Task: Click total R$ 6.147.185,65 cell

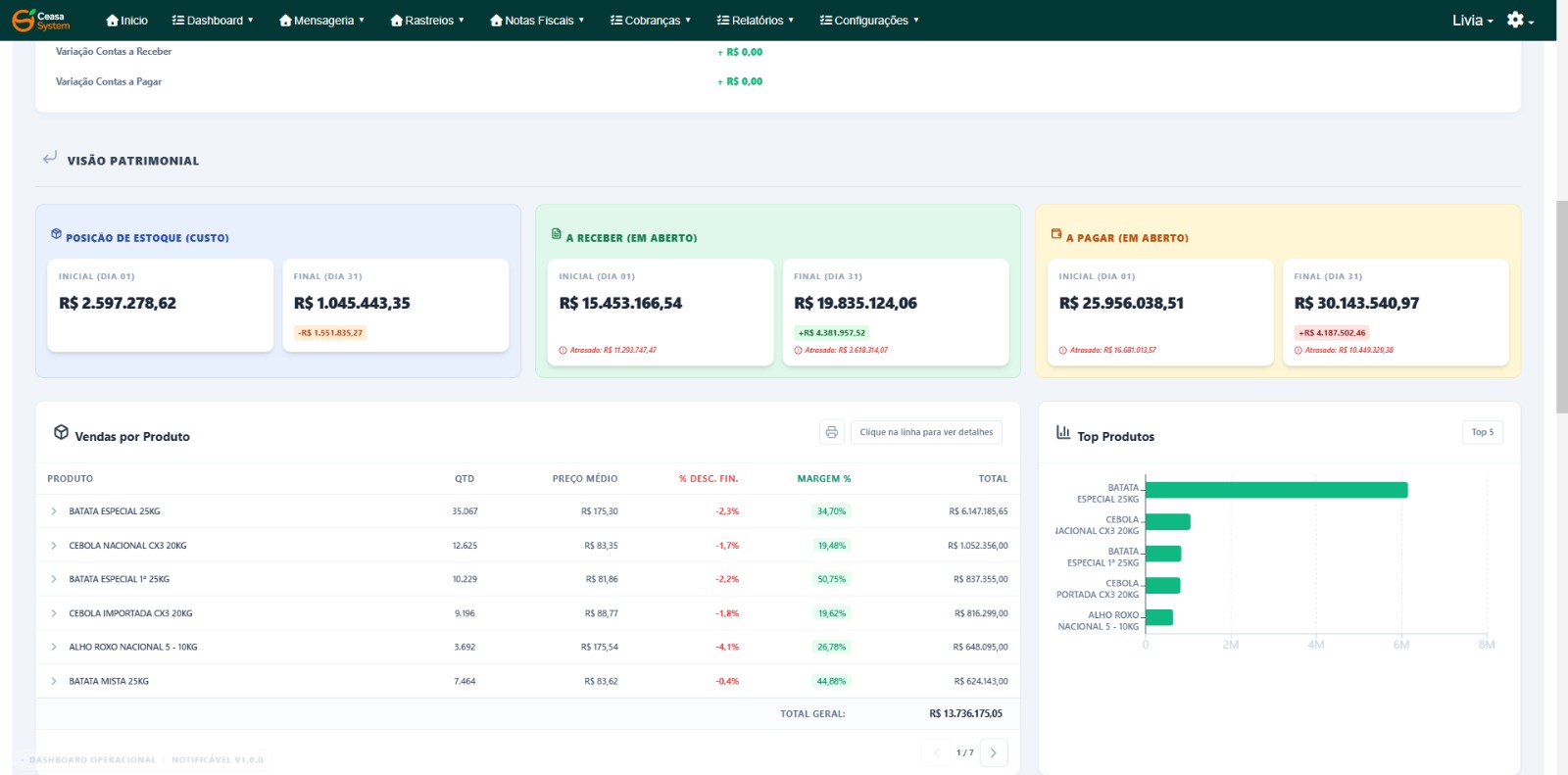Action: tap(978, 511)
